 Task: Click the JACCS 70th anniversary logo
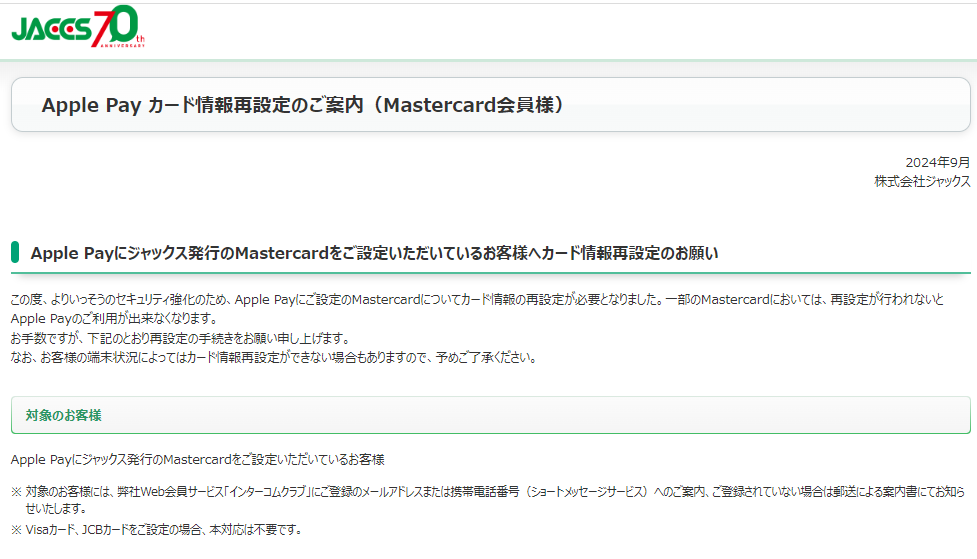pos(78,27)
